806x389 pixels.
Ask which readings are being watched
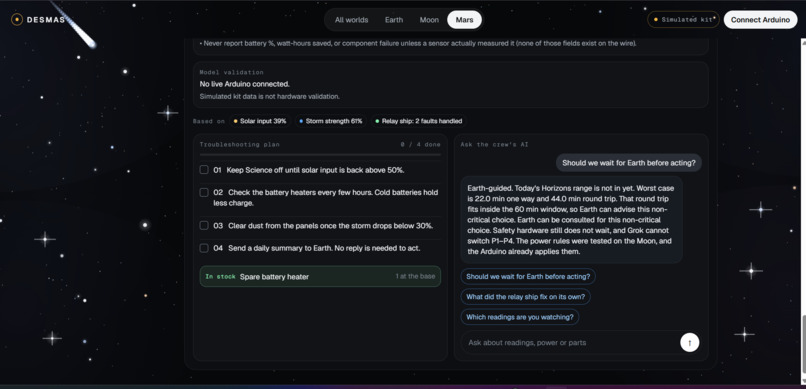[x=520, y=317]
